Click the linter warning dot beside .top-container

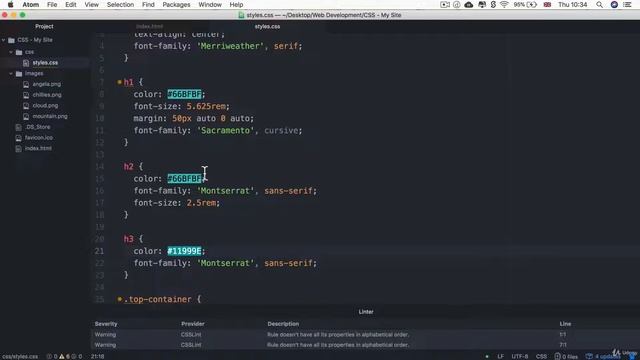coord(120,299)
